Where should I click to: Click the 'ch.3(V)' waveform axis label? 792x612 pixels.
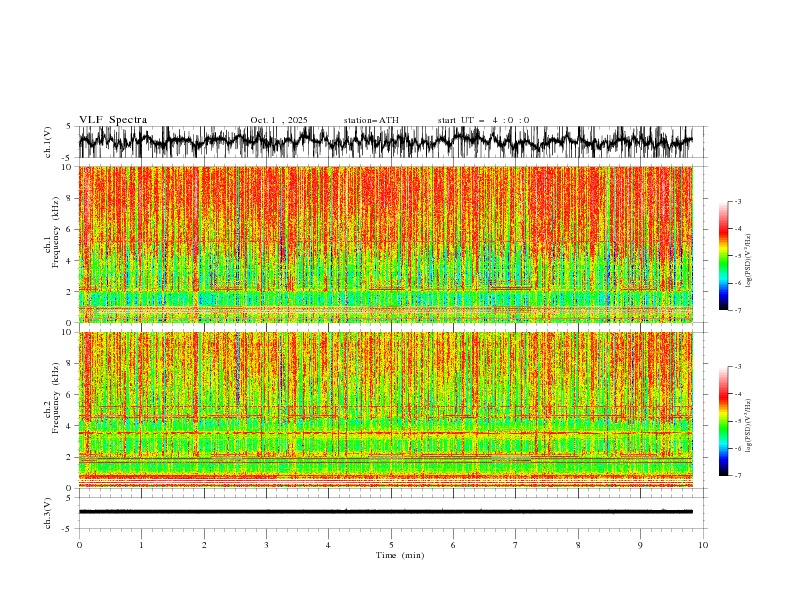point(48,513)
